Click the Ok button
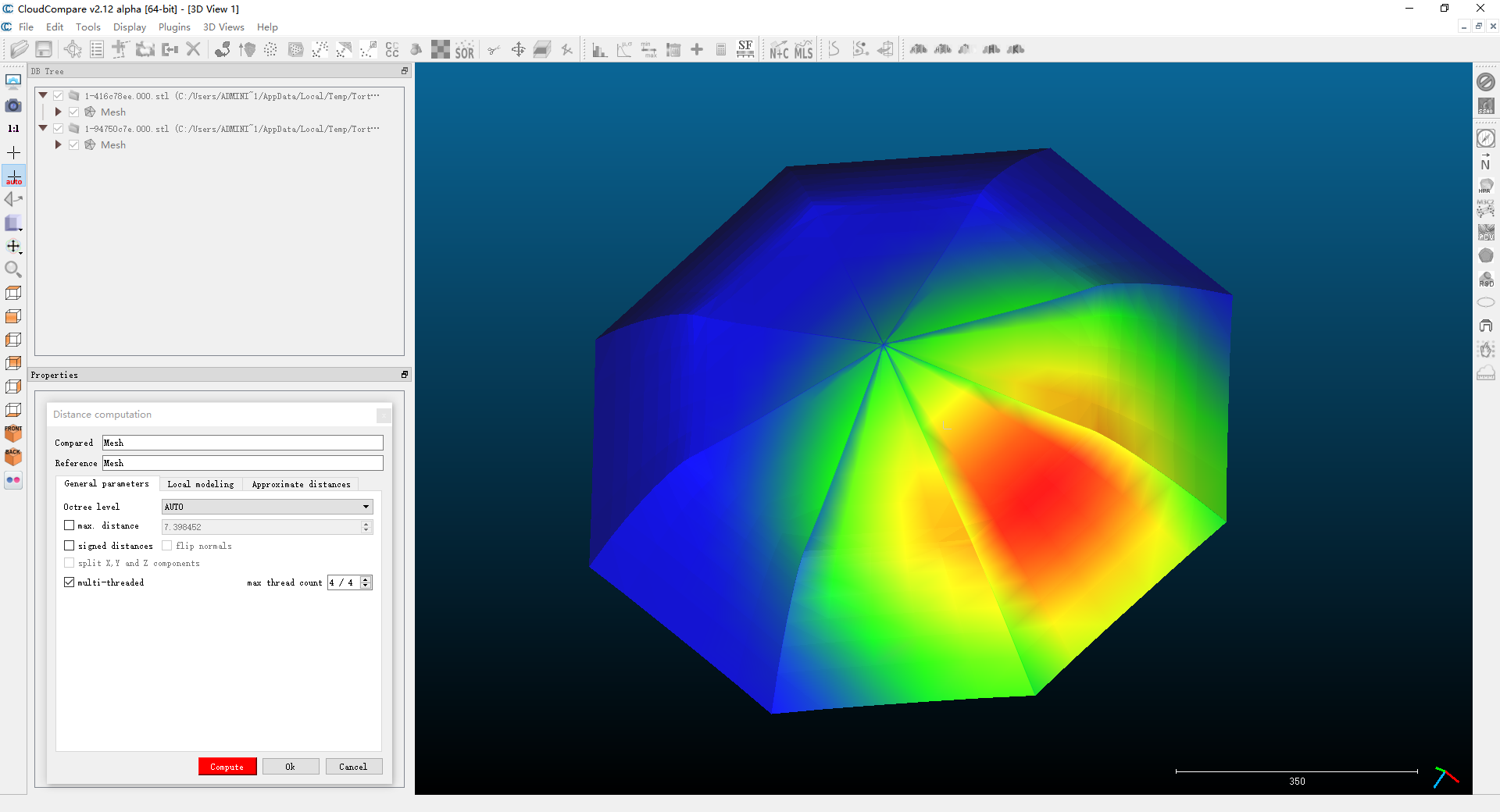Screen dimensions: 1500x812 click(x=291, y=767)
